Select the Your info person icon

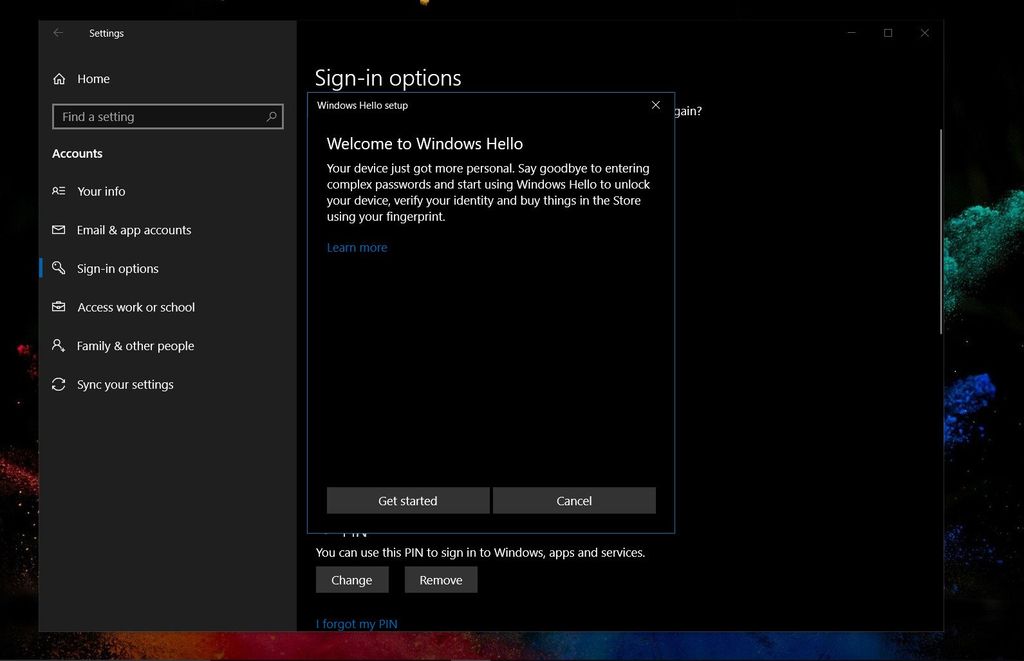[60, 191]
